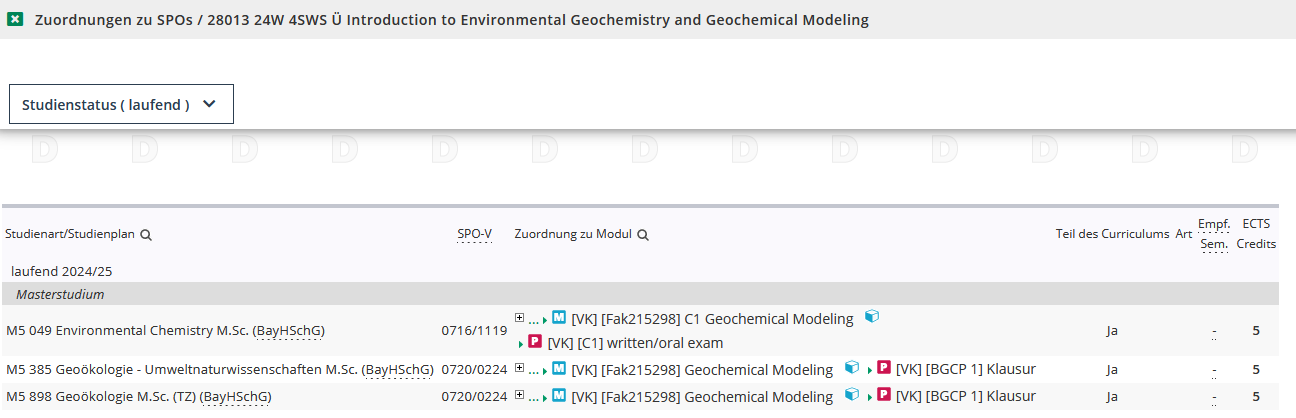Viewport: 1296px width, 418px height.
Task: Expand plus box in Geoökologie Umweltnaturwissenschaften row
Action: [519, 368]
